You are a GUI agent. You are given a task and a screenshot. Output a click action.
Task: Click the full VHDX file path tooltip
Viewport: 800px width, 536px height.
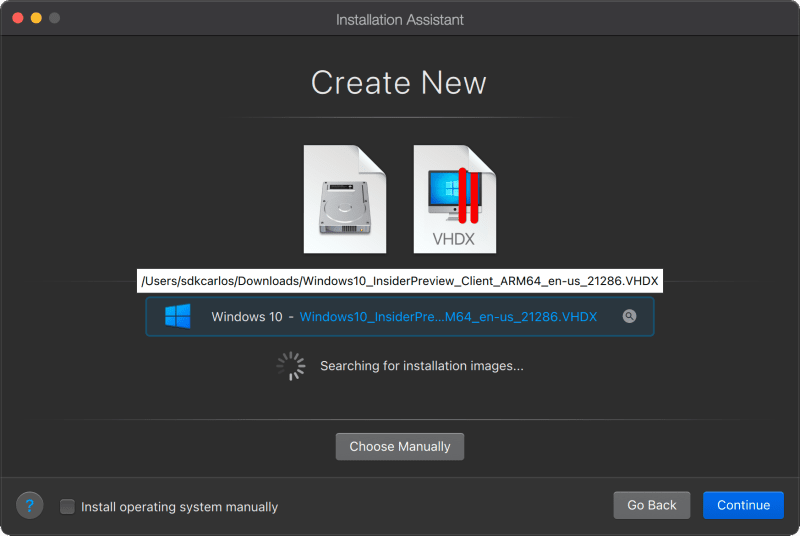400,280
